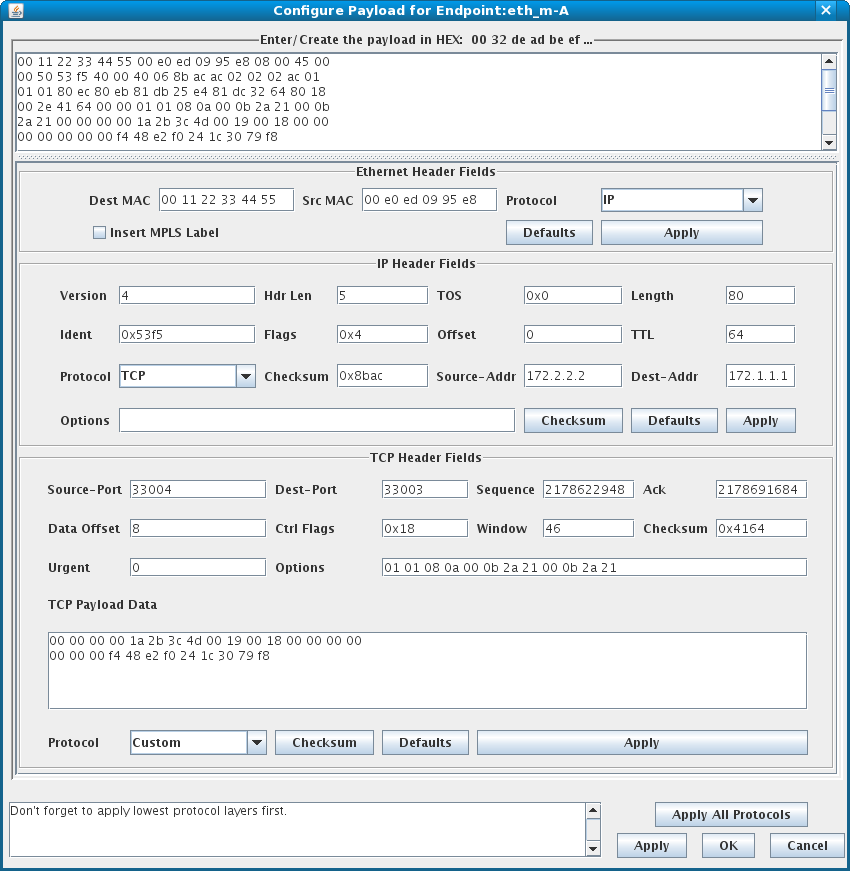Focus the HEX payload text area
The width and height of the screenshot is (850, 871).
[419, 102]
